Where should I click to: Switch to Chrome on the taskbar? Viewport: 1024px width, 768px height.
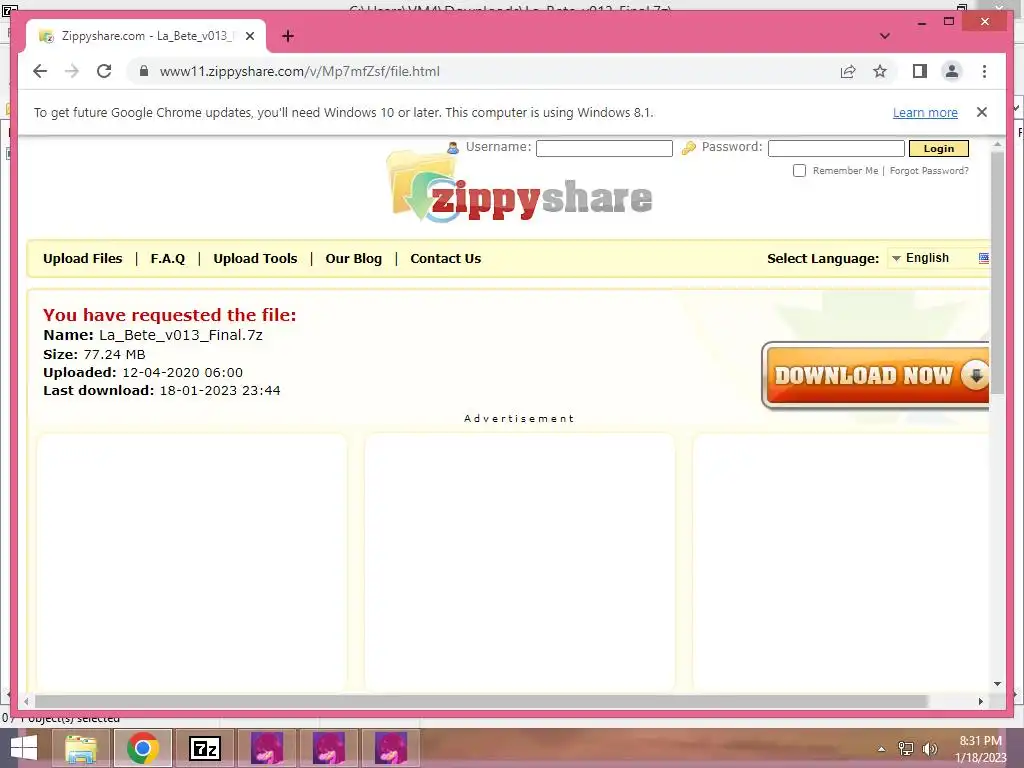143,748
